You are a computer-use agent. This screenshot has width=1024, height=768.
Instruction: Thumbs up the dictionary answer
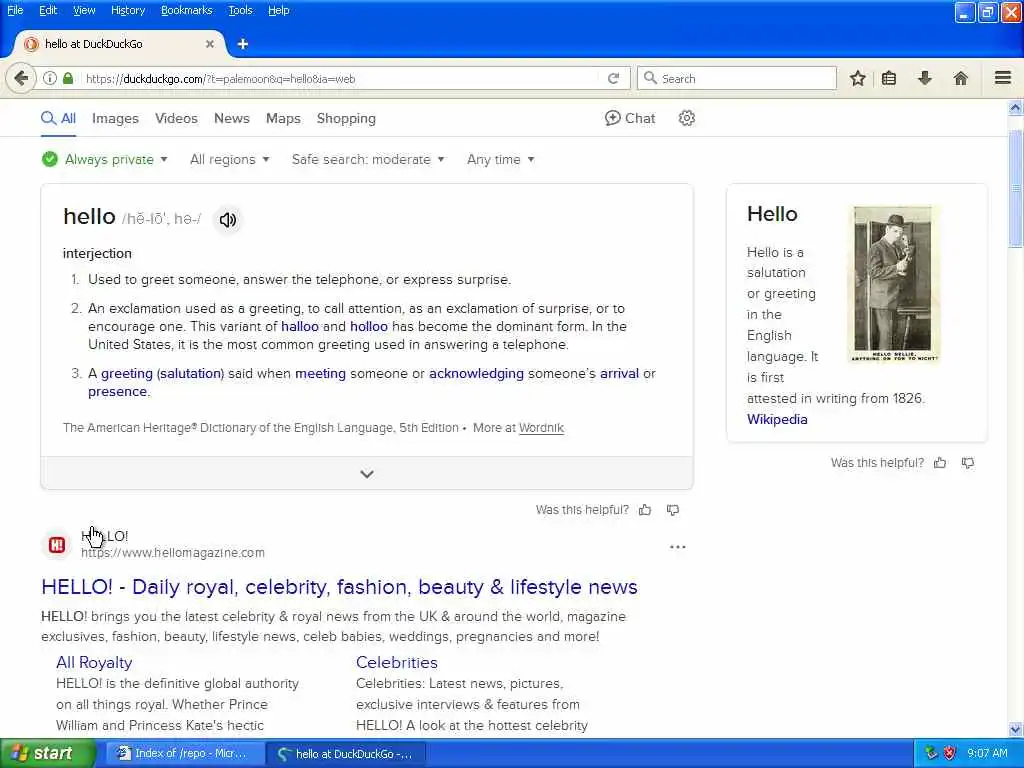[x=645, y=510]
